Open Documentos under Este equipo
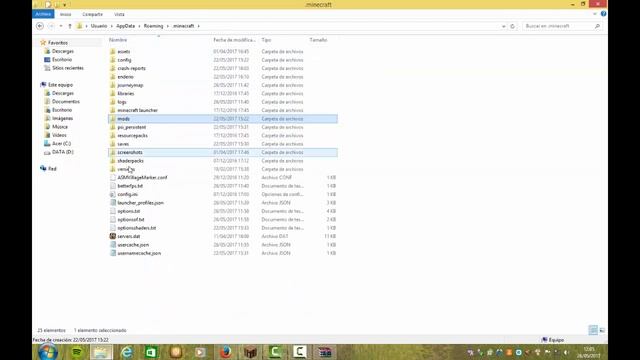The height and width of the screenshot is (360, 640). (x=66, y=101)
